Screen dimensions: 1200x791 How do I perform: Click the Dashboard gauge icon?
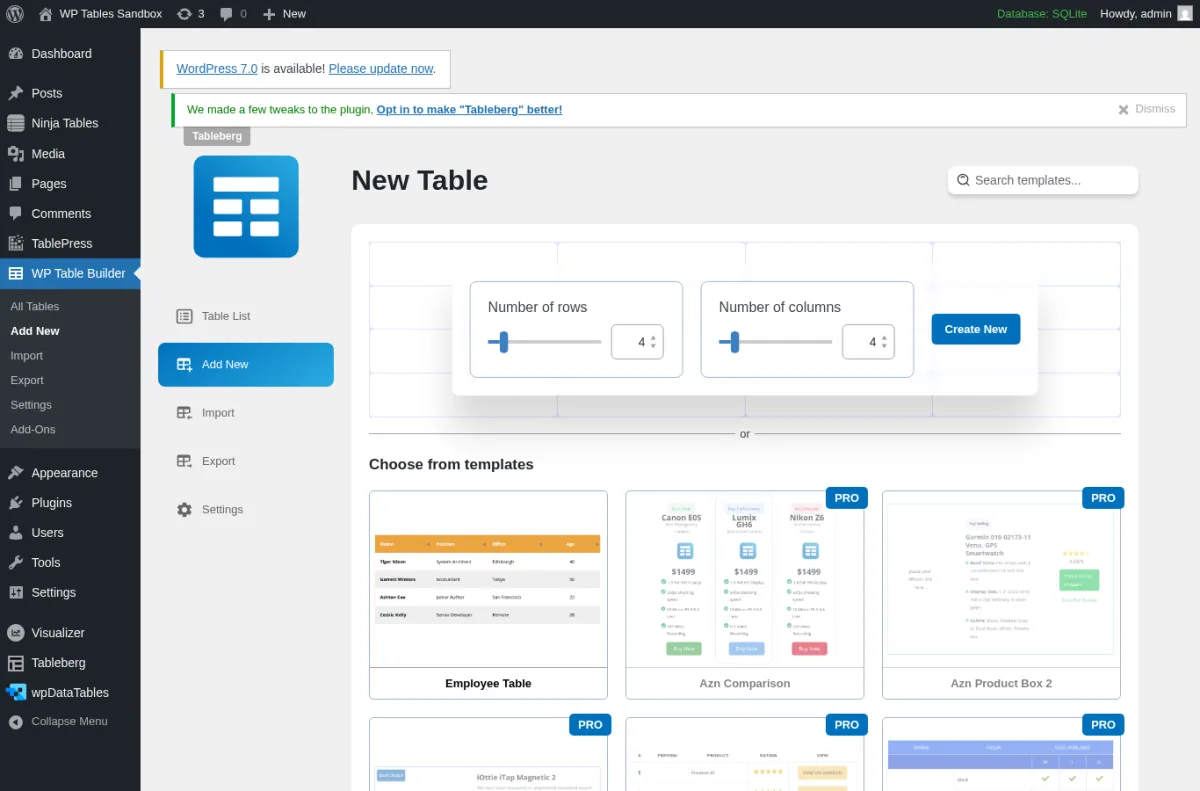(16, 54)
